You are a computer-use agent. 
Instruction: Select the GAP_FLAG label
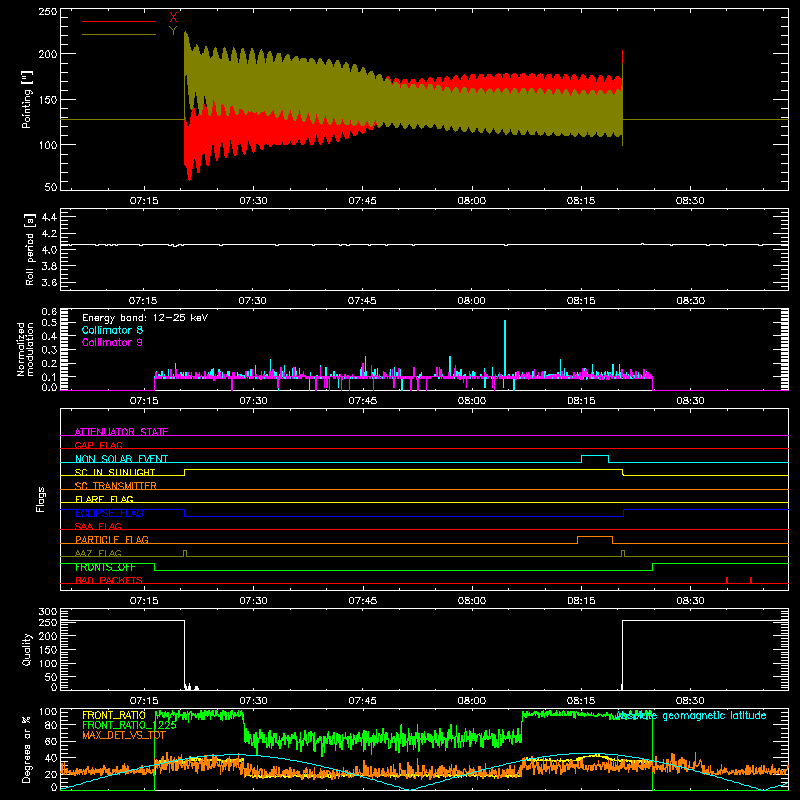click(x=98, y=445)
